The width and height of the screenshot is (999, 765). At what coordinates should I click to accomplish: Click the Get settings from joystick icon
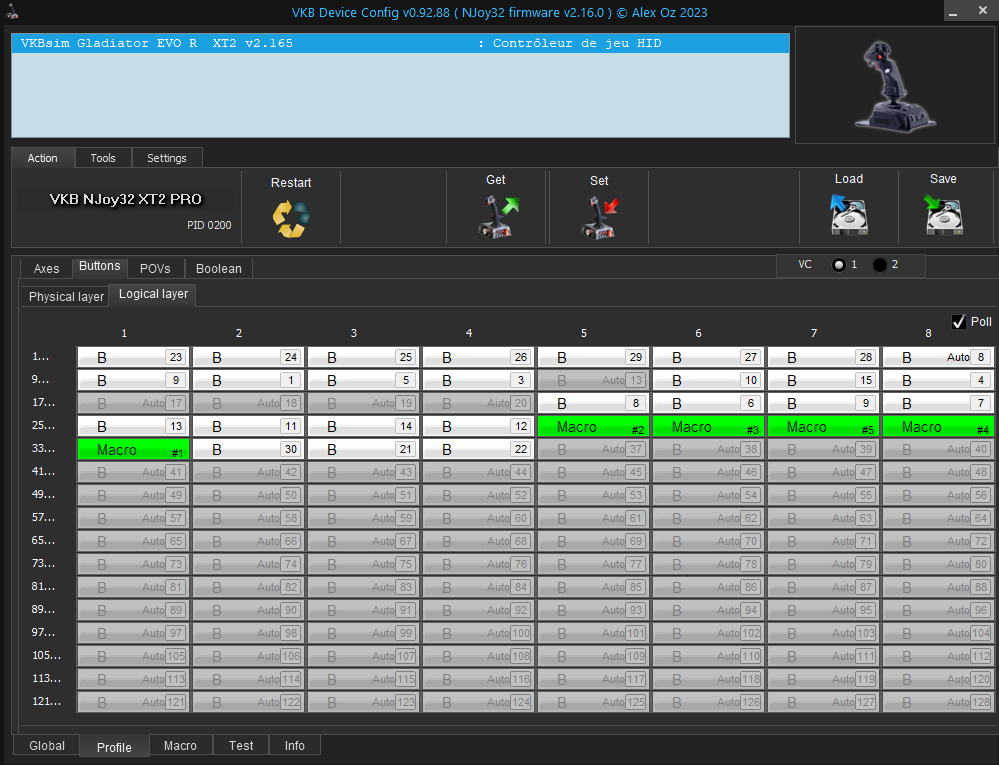498,217
